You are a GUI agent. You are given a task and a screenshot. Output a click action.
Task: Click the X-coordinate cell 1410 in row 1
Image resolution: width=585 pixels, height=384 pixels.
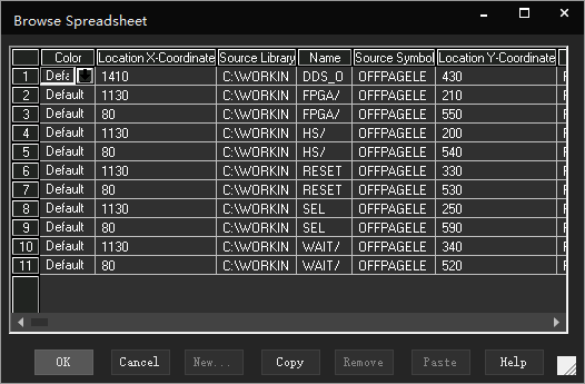tap(156, 76)
